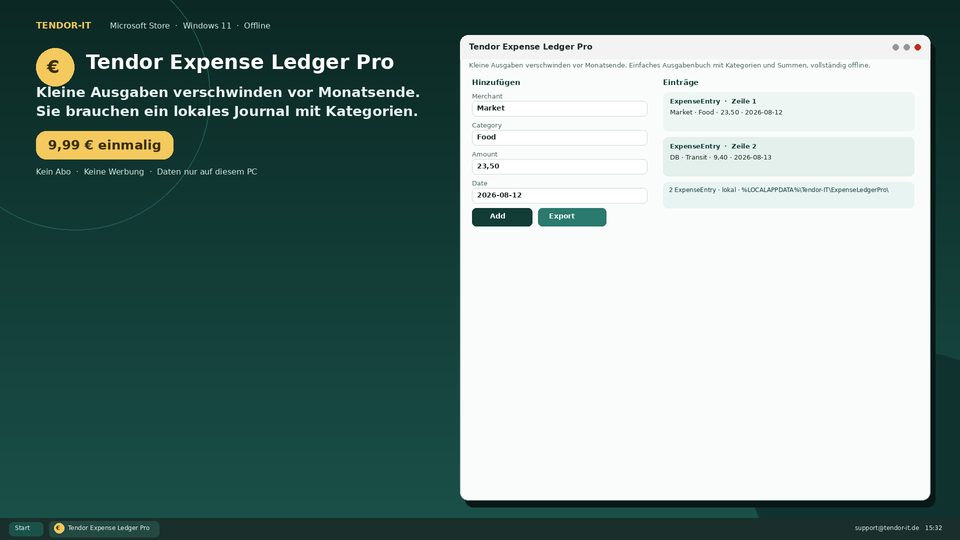Click the Euro icon in the taskbar
The width and height of the screenshot is (960, 540).
coord(59,528)
